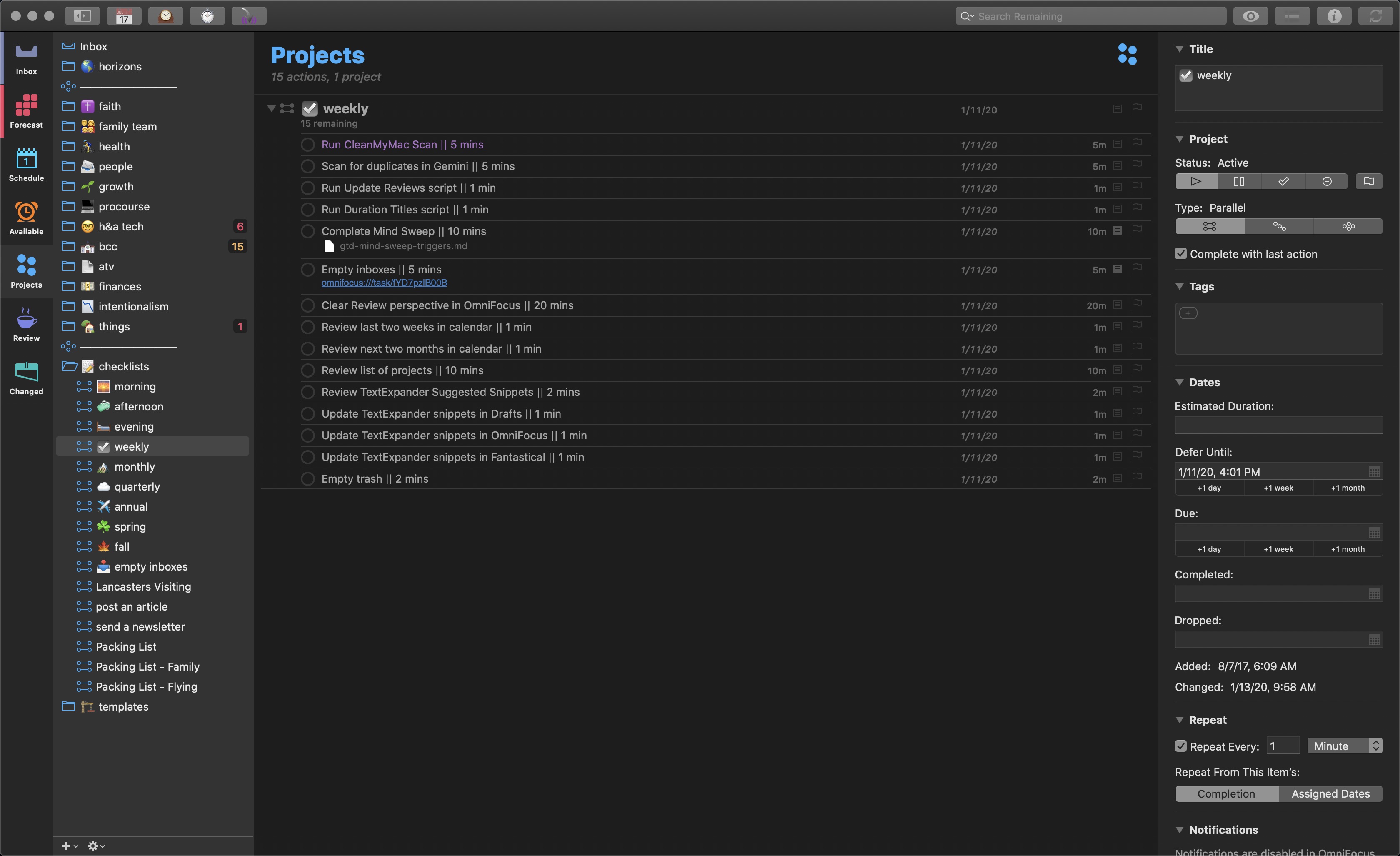Open the Minute repeat unit dropdown

(x=1344, y=746)
